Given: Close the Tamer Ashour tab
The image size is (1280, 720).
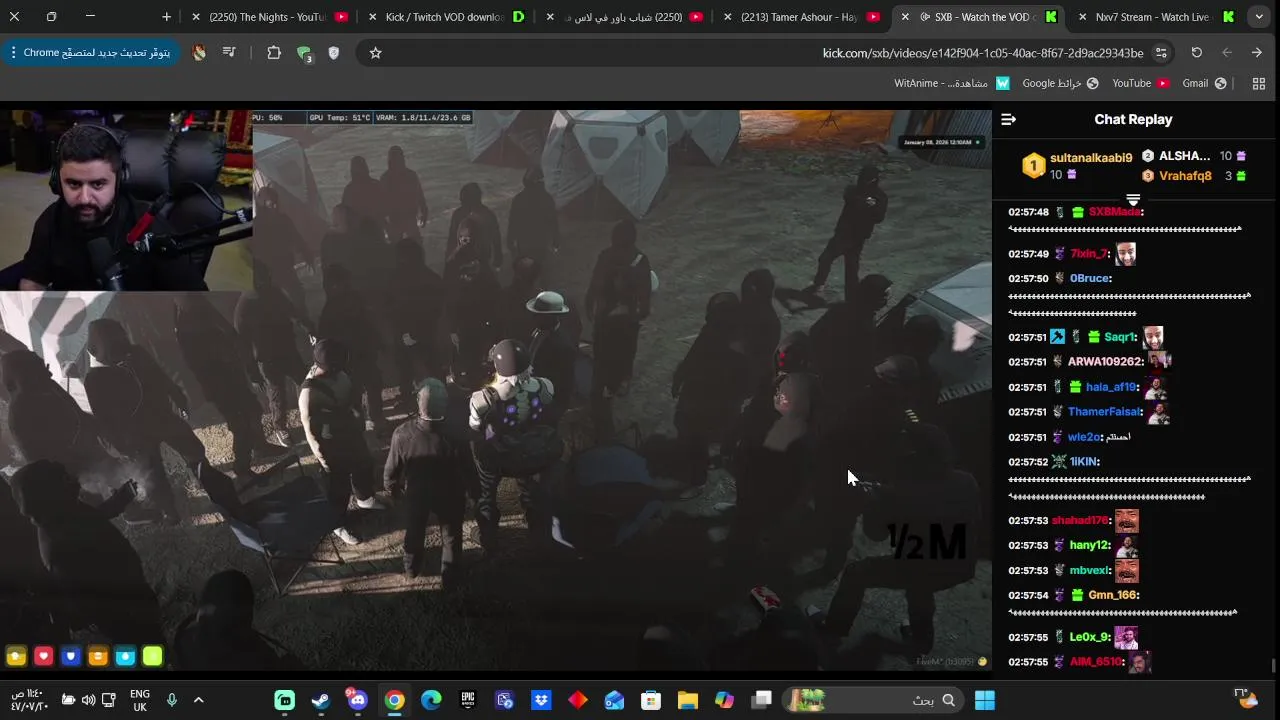Looking at the screenshot, I should pyautogui.click(x=728, y=17).
